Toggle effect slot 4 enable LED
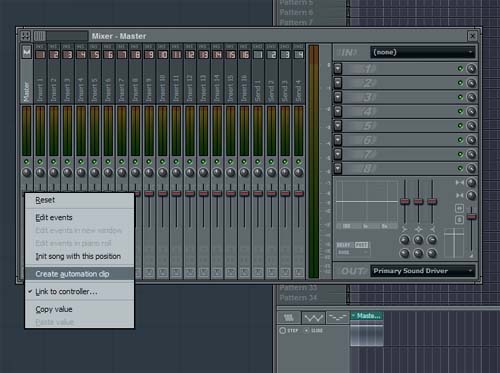Viewport: 500px width, 373px height. 460,111
